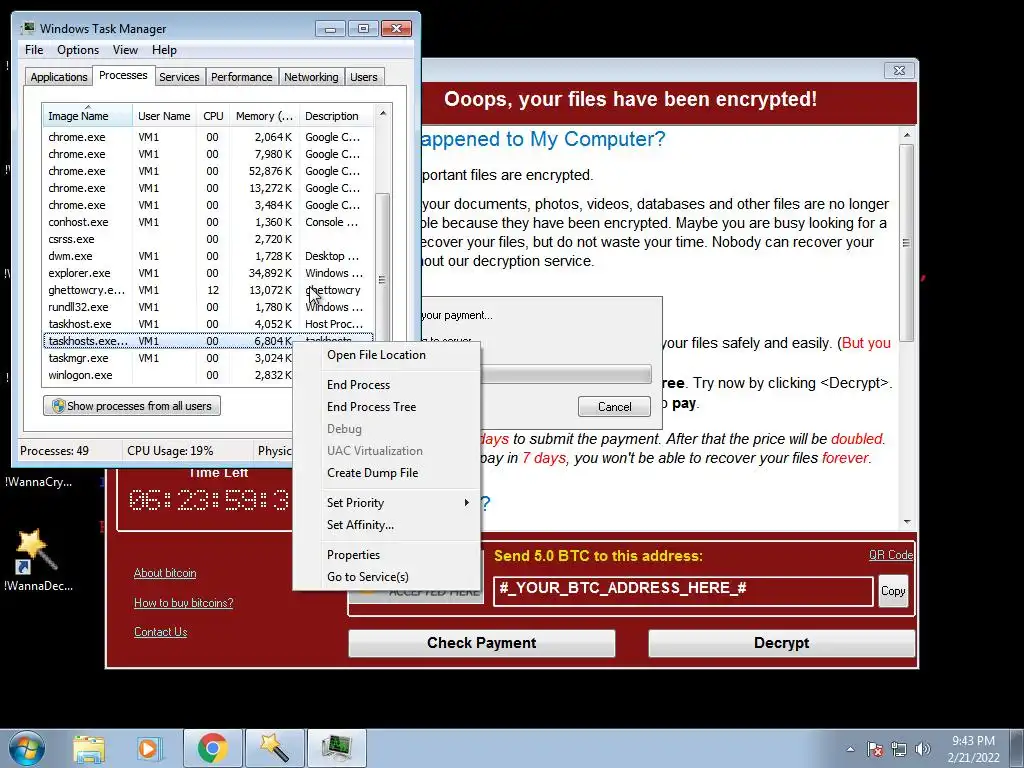This screenshot has height=768, width=1024.
Task: Open the About bitcoin link
Action: pos(165,573)
